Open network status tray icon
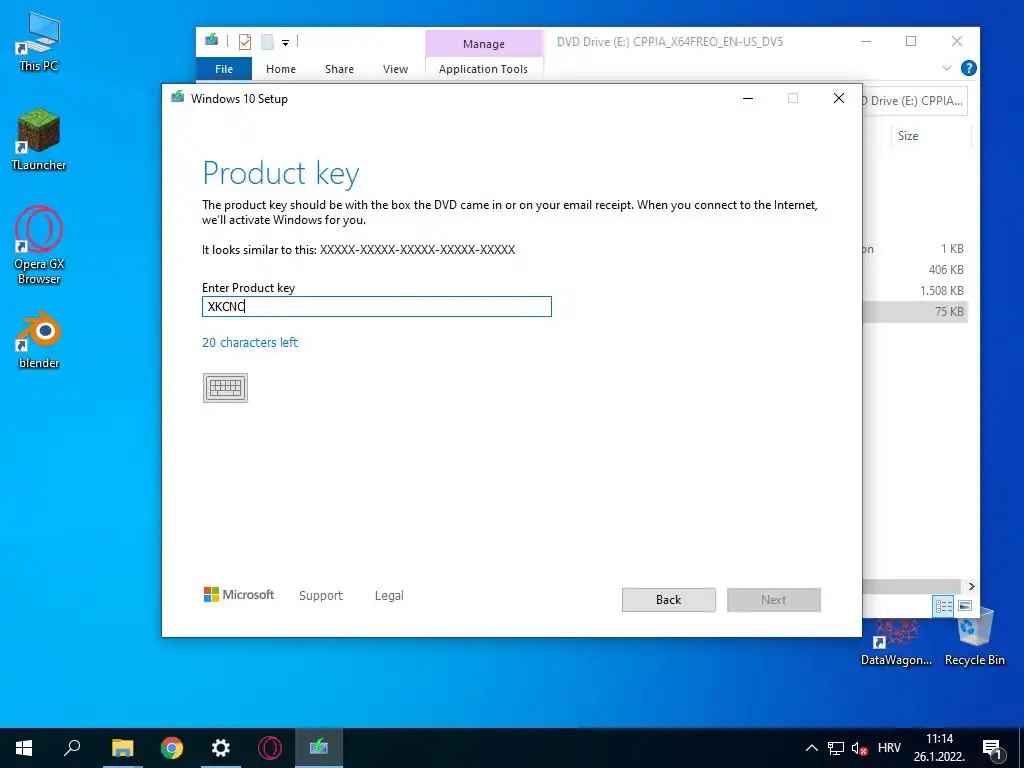This screenshot has height=768, width=1024. [836, 748]
